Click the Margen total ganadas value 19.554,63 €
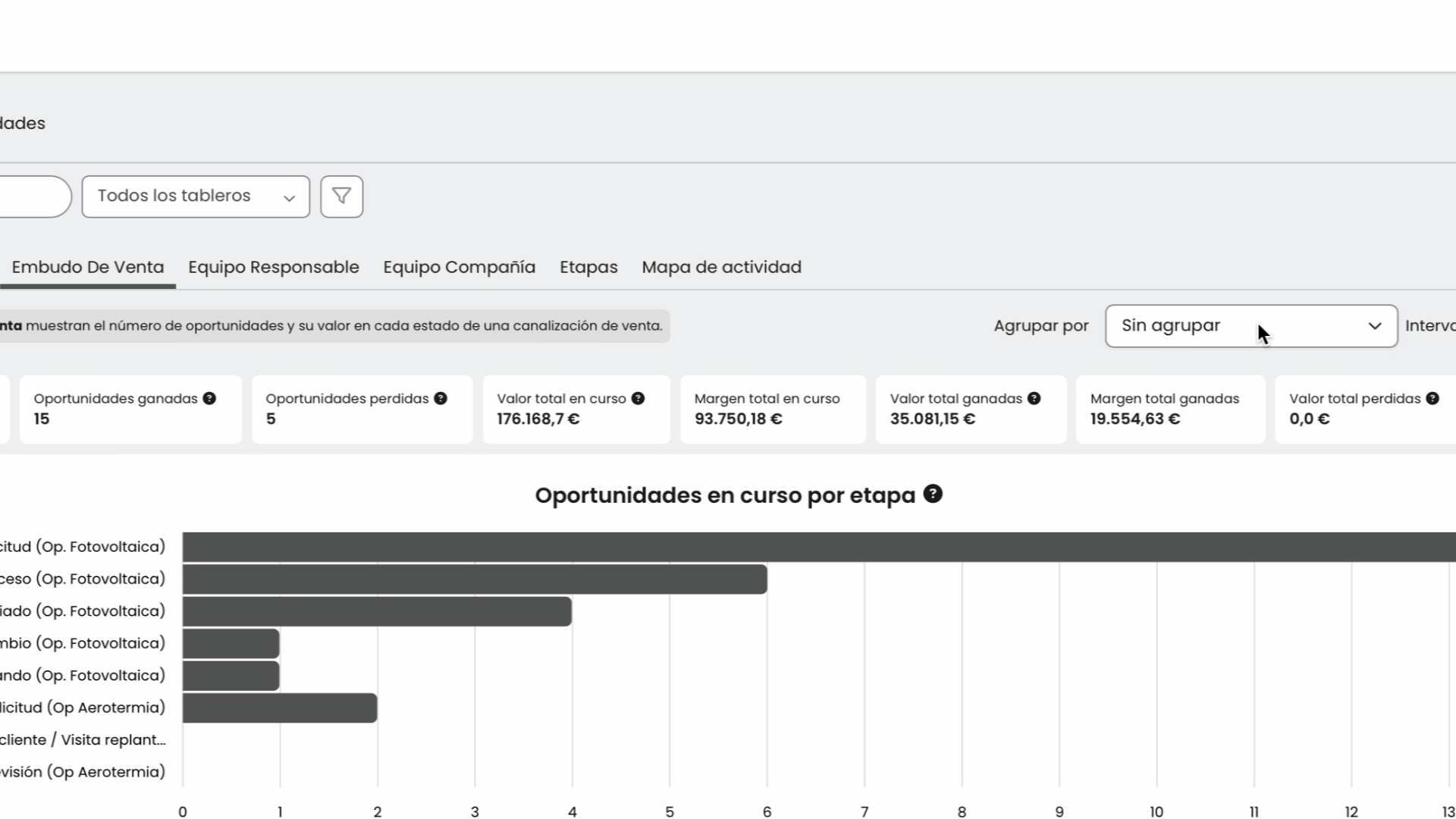This screenshot has height=819, width=1456. pos(1135,419)
